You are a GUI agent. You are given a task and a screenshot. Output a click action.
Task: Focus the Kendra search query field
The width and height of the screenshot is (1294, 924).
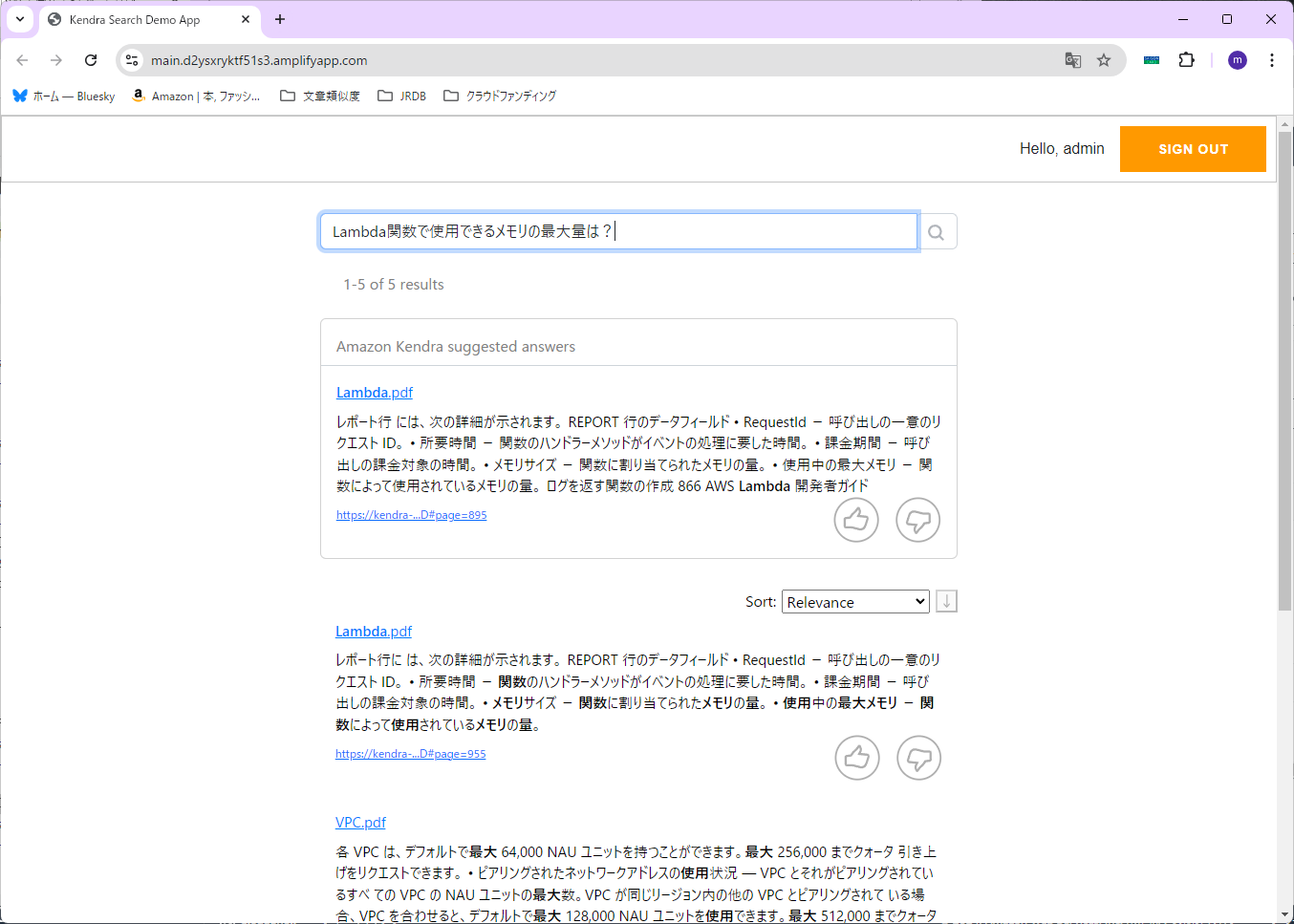[x=618, y=231]
